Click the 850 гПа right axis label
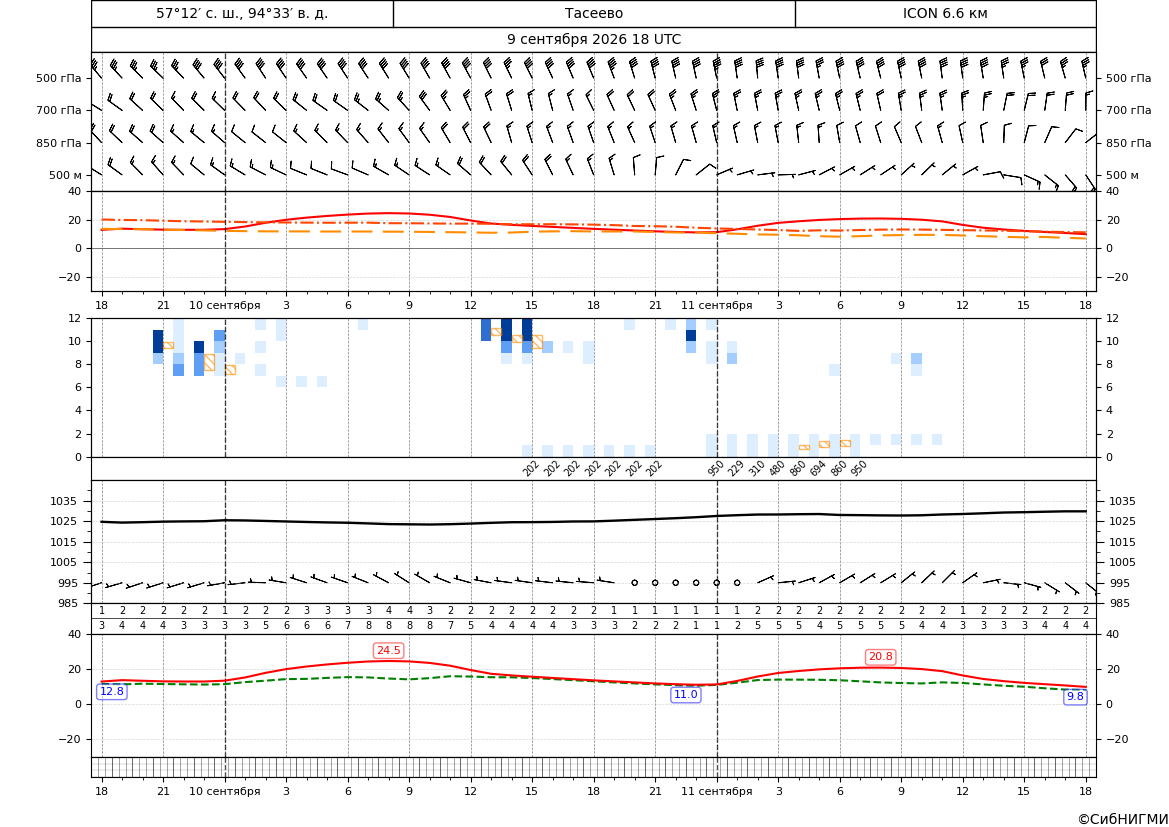Screen dimensions: 1169x827 1129,142
